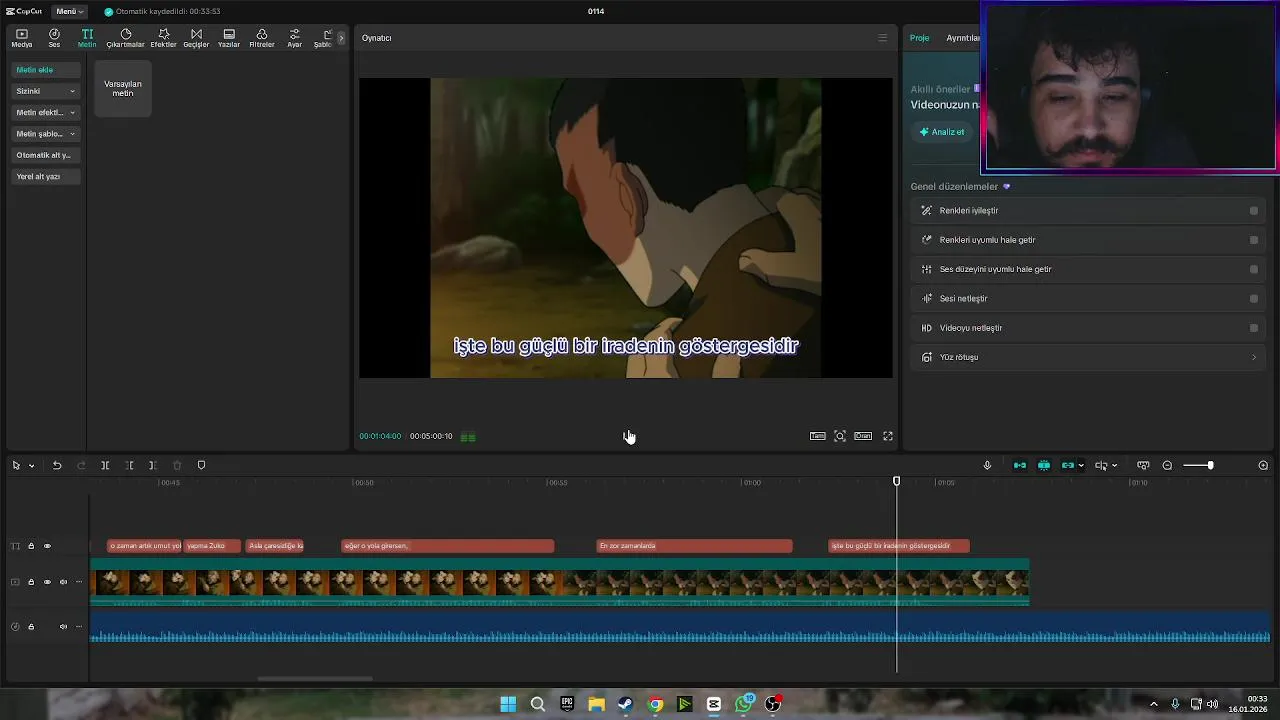Hide the video track with eye icon
Viewport: 1280px width, 720px height.
pyautogui.click(x=47, y=582)
